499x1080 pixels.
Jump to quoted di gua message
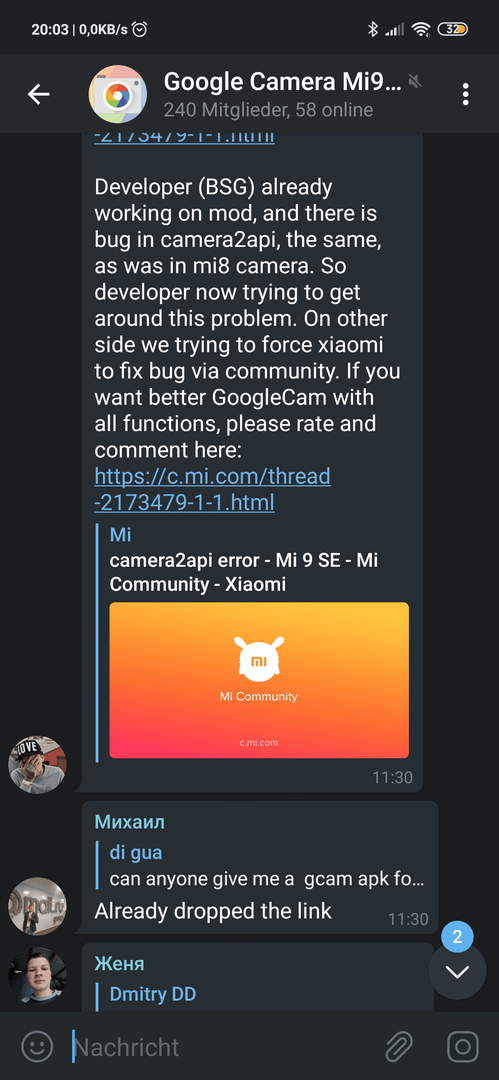point(265,866)
